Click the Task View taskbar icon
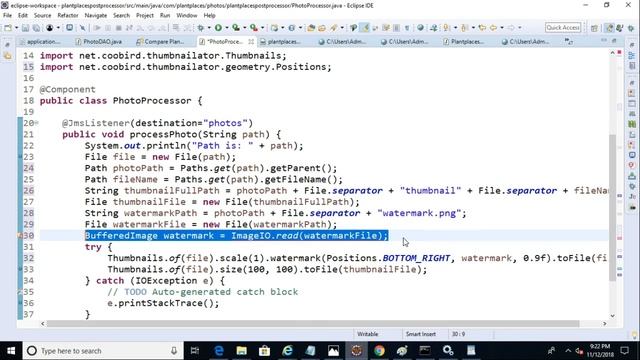The image size is (640, 360). (x=195, y=351)
